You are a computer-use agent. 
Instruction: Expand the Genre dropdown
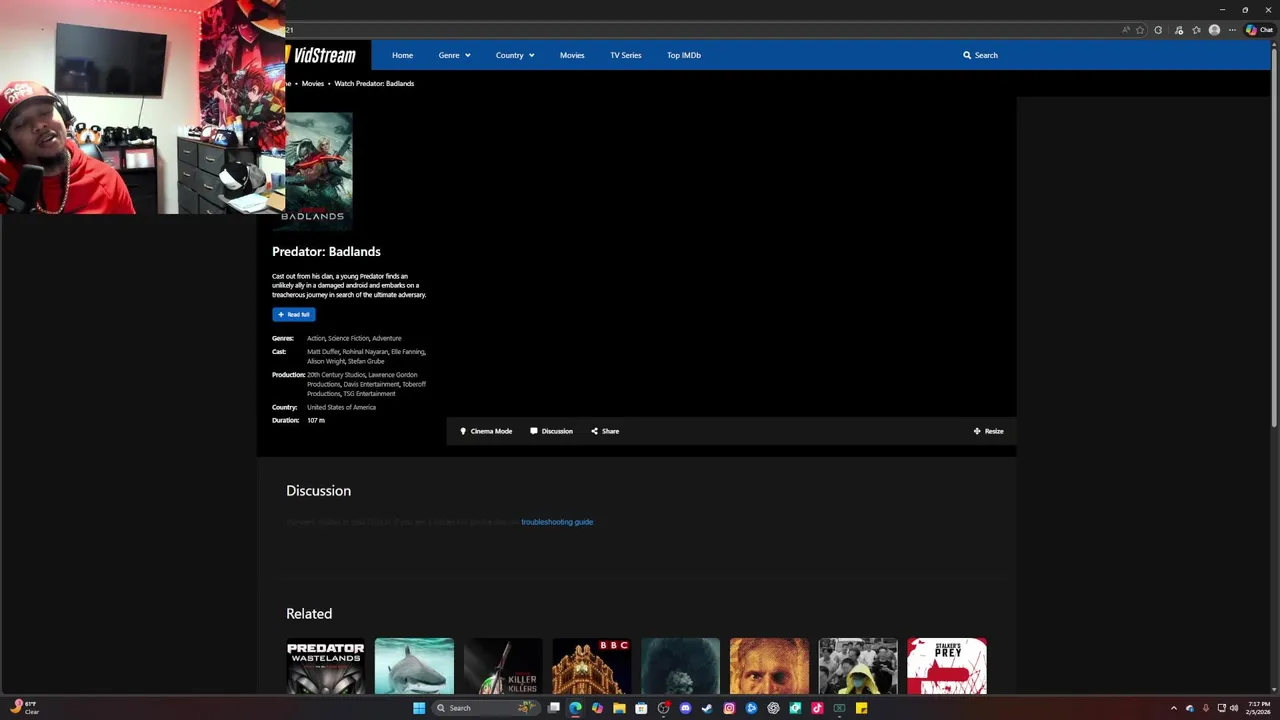(454, 55)
